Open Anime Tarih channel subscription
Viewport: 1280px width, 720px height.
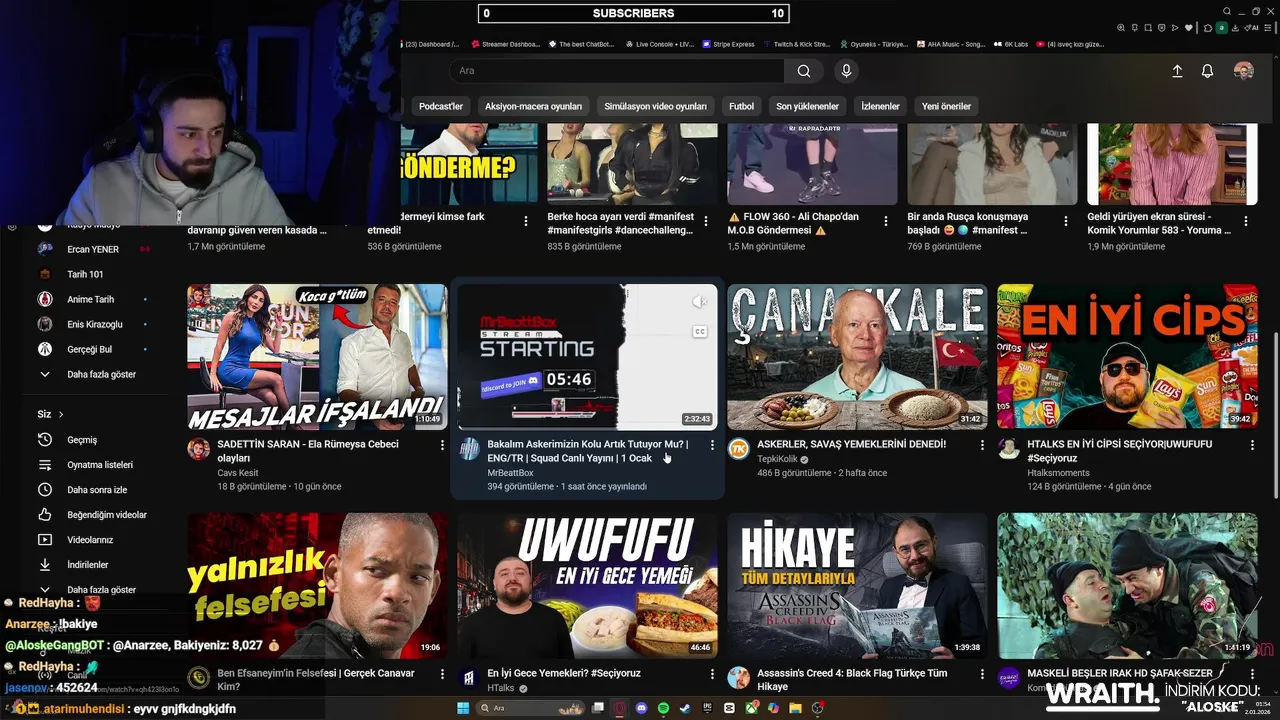[95, 299]
